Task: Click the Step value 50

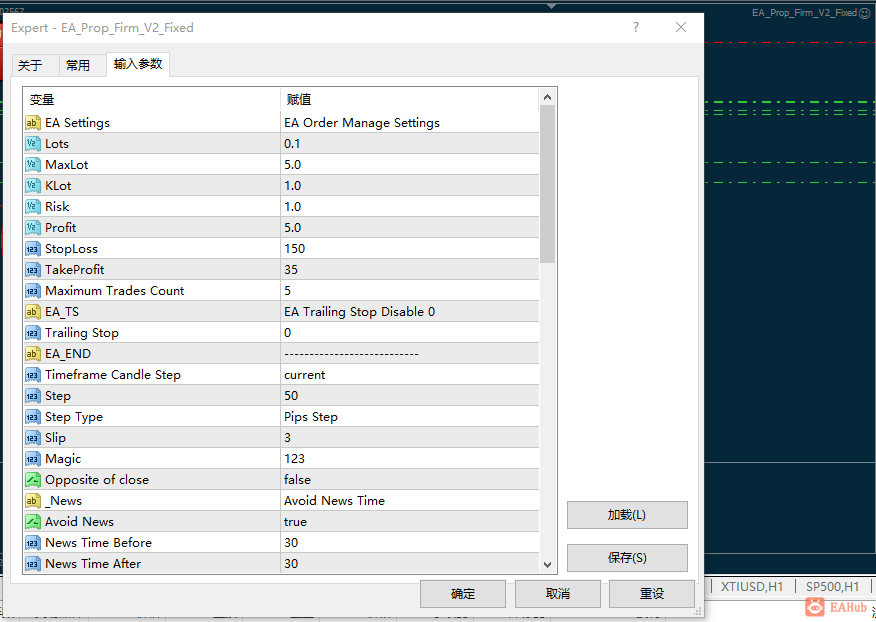Action: point(291,396)
